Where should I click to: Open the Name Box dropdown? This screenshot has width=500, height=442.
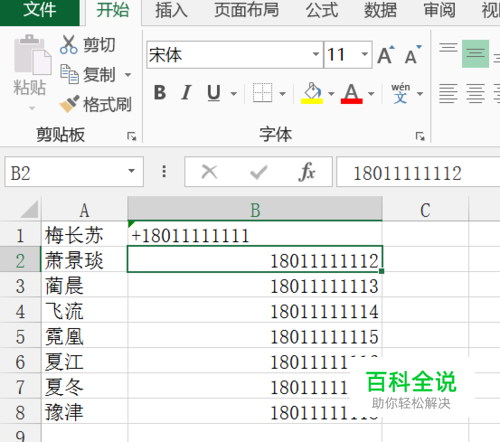click(132, 171)
